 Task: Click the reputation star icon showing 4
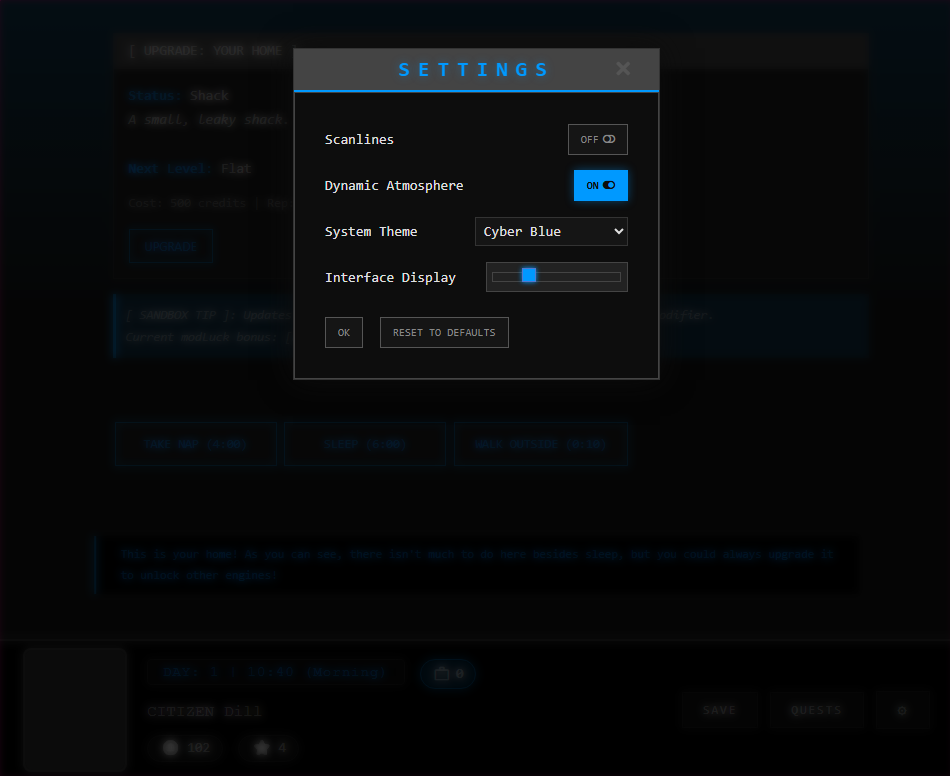click(x=262, y=748)
